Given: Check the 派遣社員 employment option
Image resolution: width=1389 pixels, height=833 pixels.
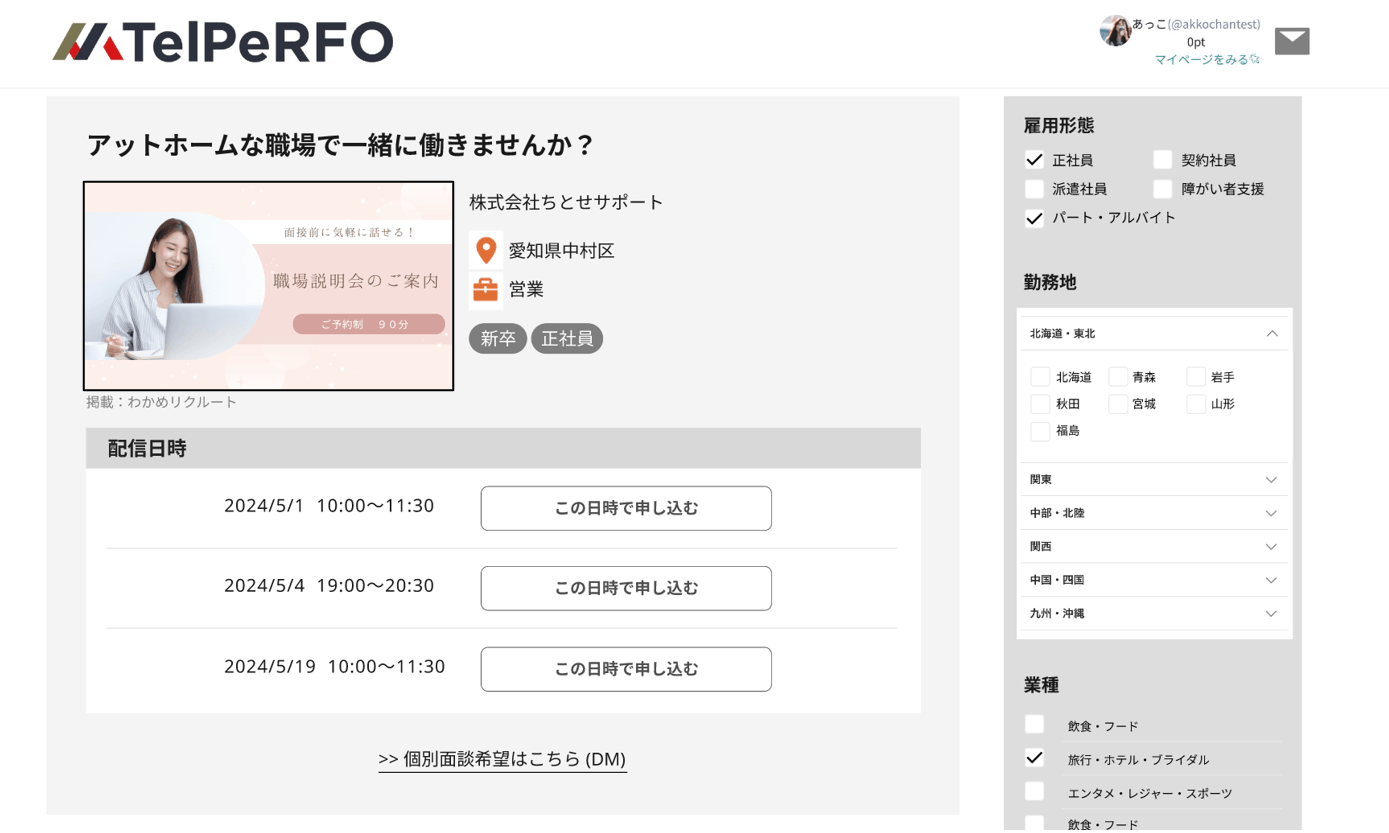Looking at the screenshot, I should pos(1034,188).
